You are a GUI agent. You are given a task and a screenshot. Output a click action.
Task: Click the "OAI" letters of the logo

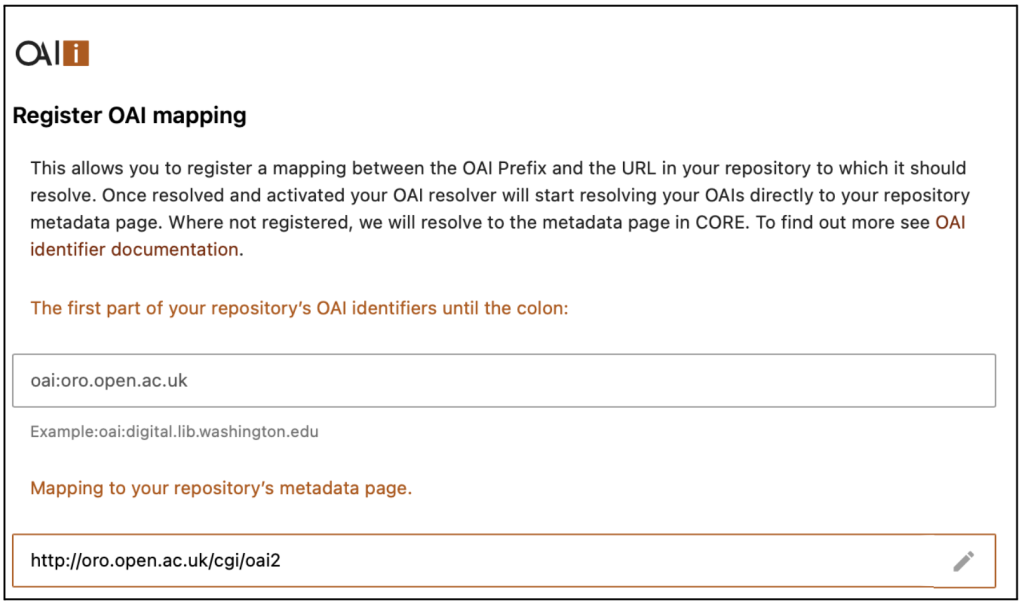(x=38, y=53)
